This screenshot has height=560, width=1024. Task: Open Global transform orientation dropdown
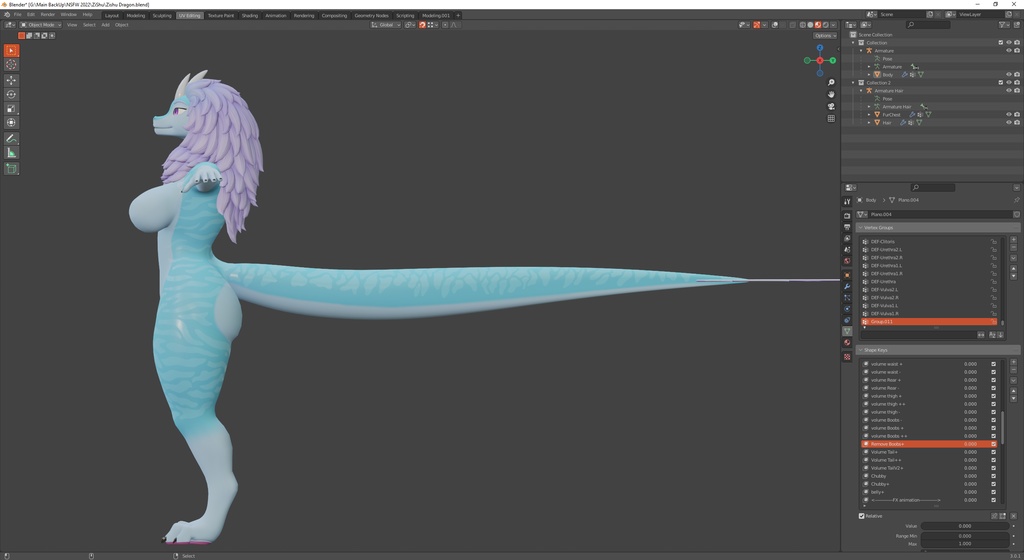point(386,25)
